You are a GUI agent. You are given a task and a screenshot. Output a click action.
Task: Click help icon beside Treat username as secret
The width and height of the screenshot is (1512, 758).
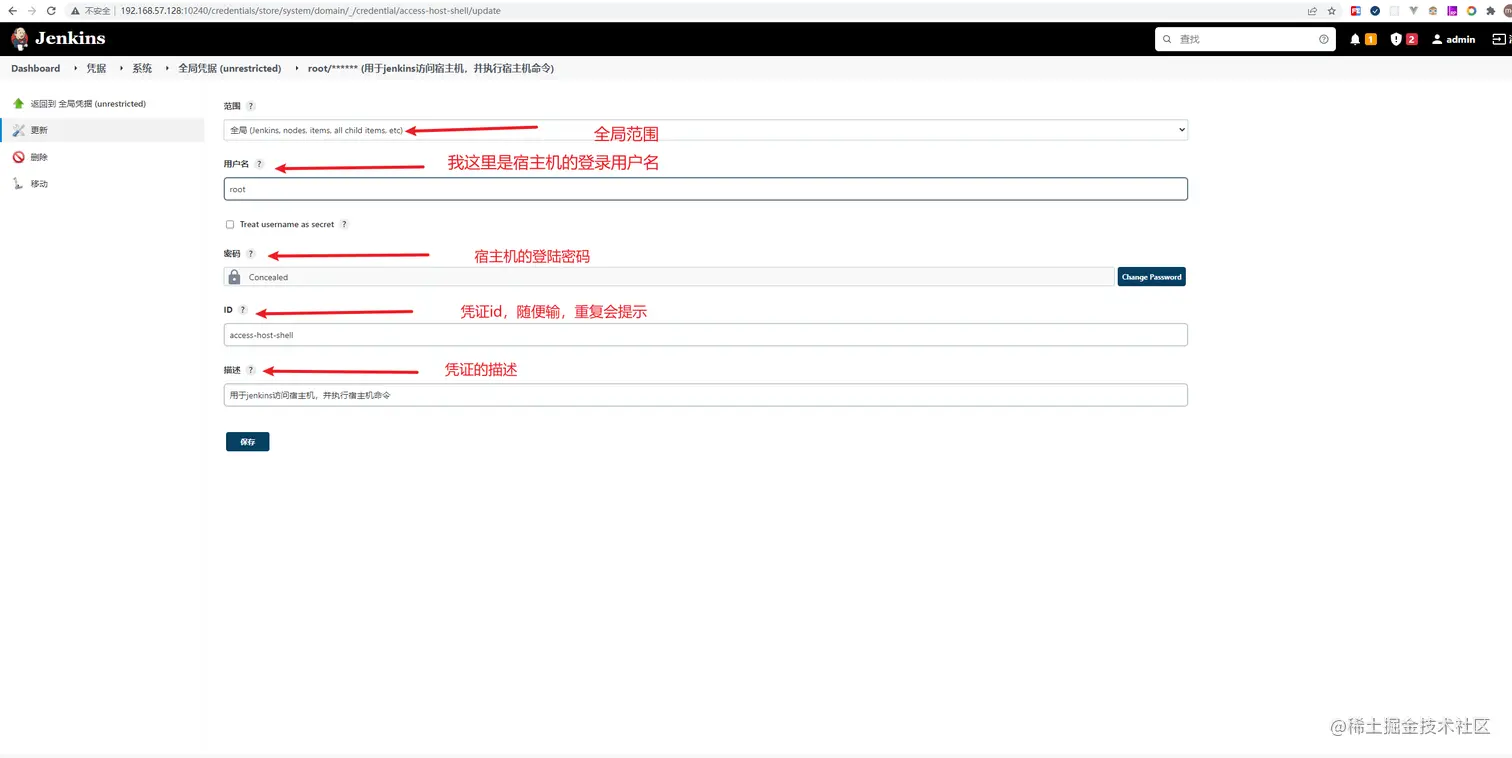pos(344,225)
